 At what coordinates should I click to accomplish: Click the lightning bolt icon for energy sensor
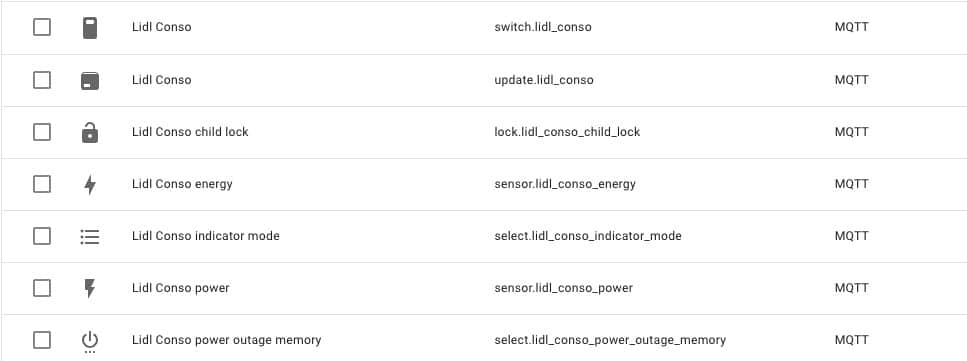90,185
